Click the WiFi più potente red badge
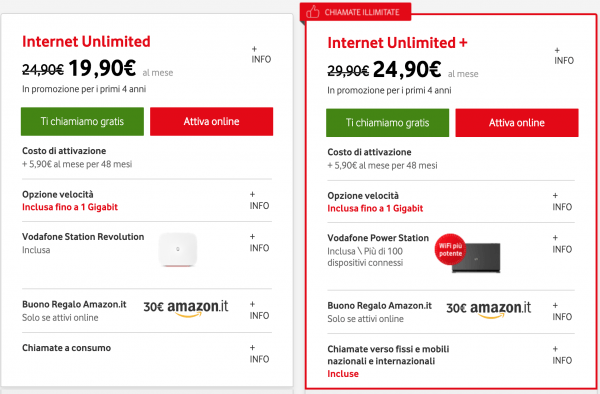Viewport: 600px width, 394px height. click(450, 249)
